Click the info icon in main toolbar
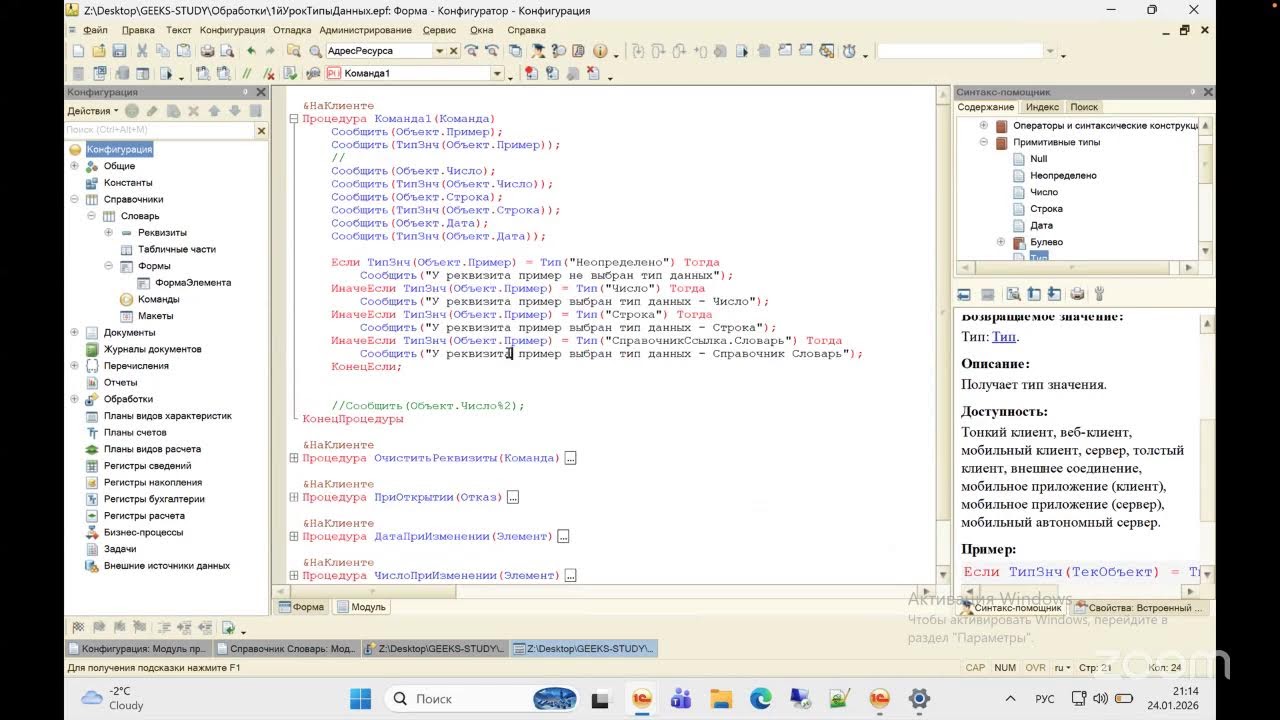The height and width of the screenshot is (720, 1280). (x=600, y=51)
